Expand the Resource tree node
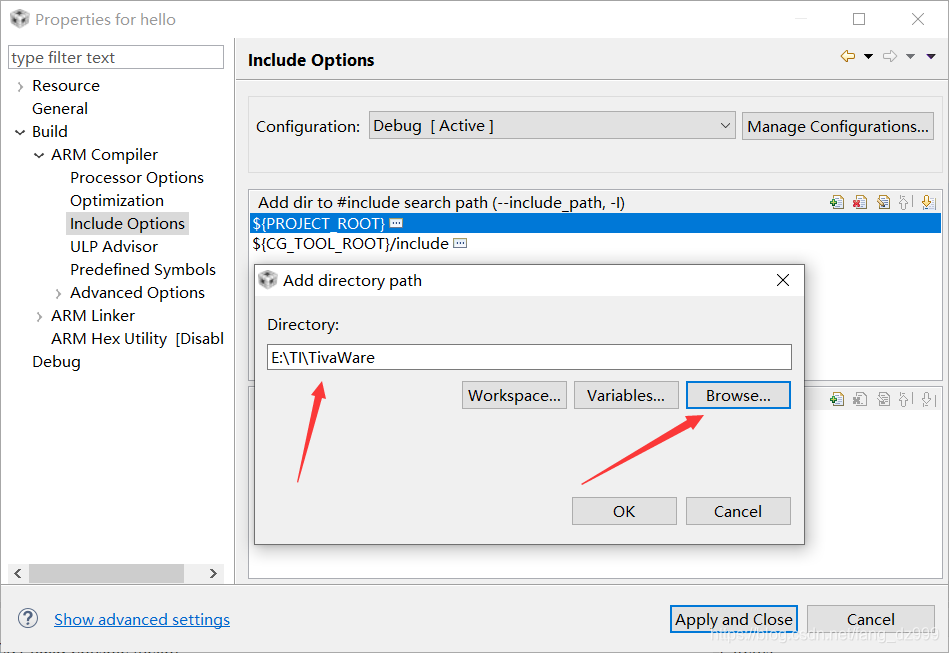This screenshot has width=949, height=653. click(21, 87)
